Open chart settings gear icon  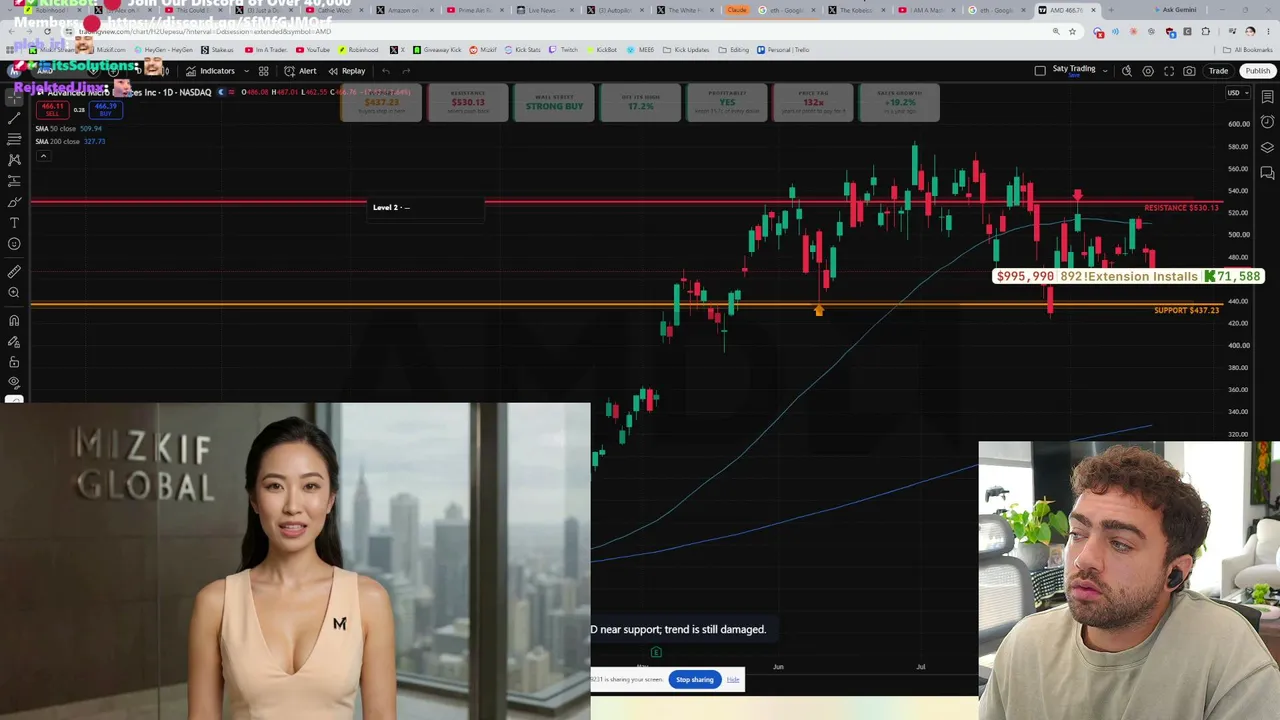[1148, 71]
